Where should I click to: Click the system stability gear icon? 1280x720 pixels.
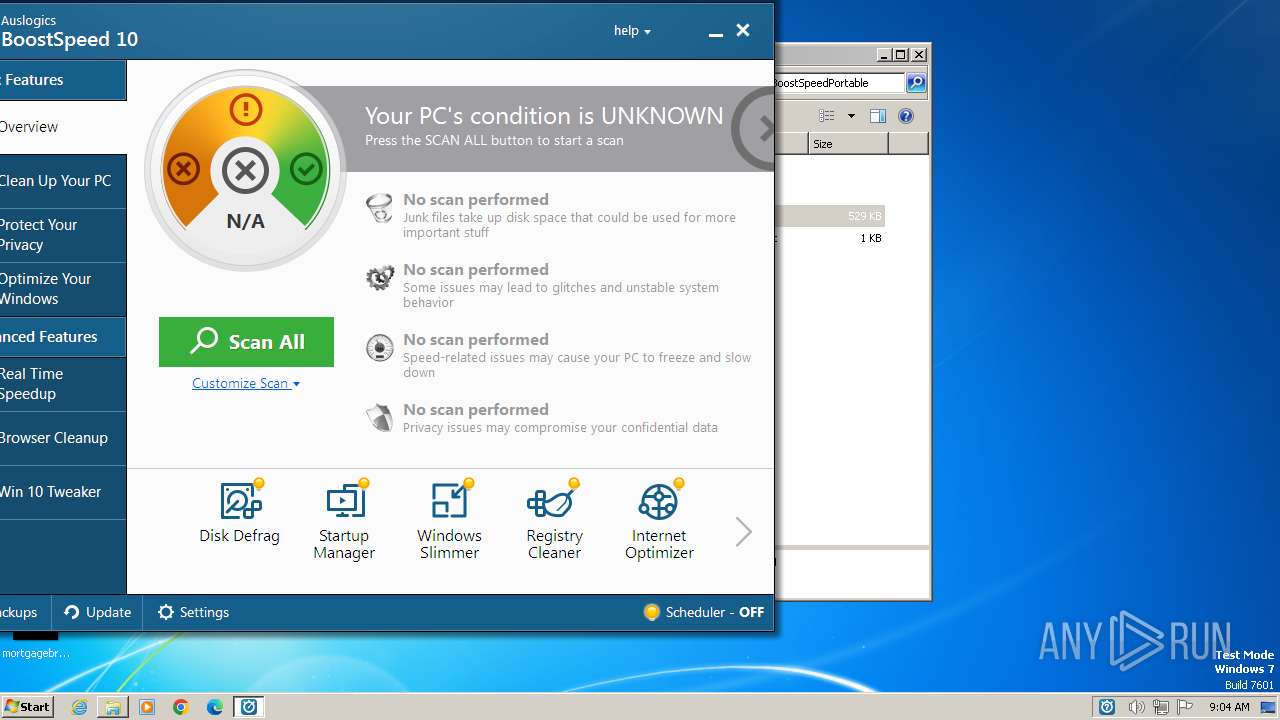tap(380, 277)
